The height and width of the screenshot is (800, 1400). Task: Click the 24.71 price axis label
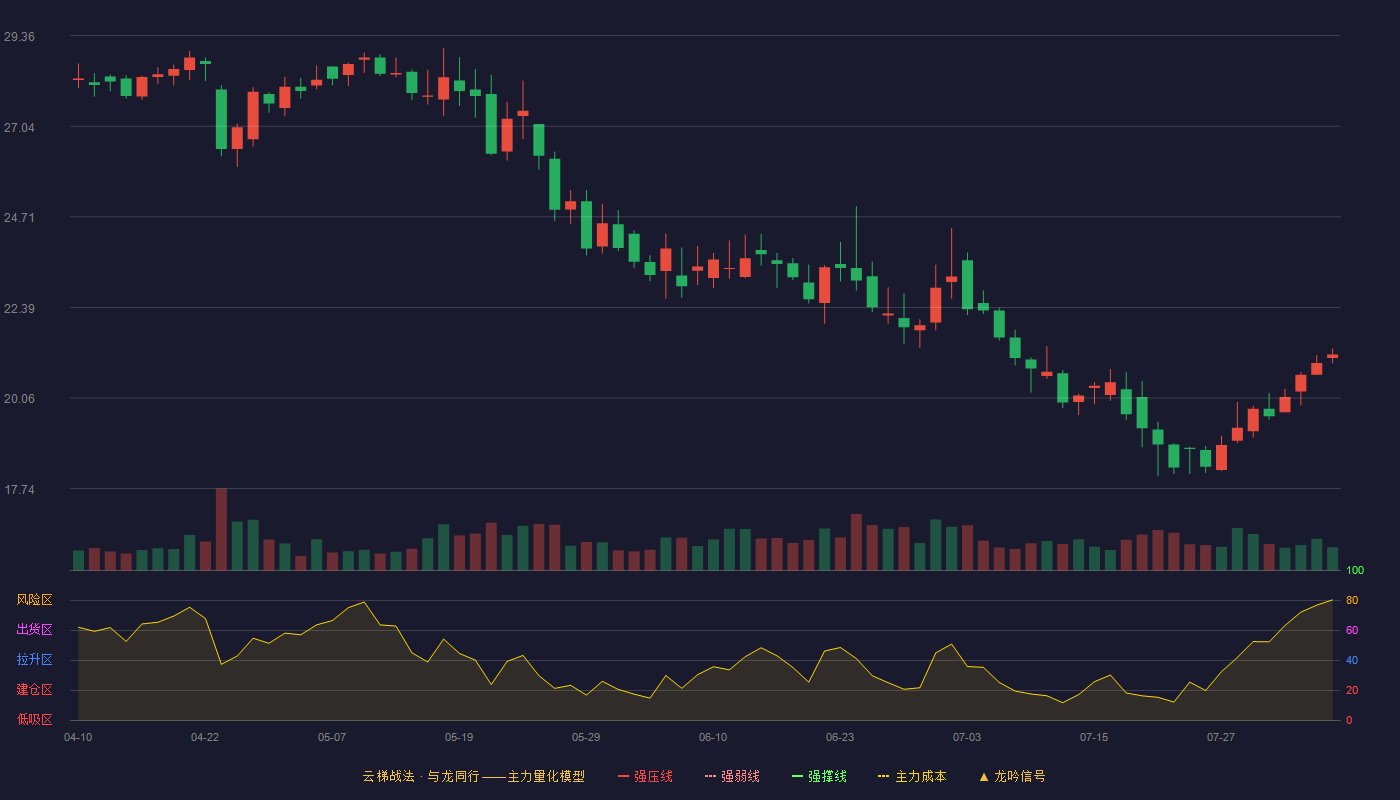[19, 218]
